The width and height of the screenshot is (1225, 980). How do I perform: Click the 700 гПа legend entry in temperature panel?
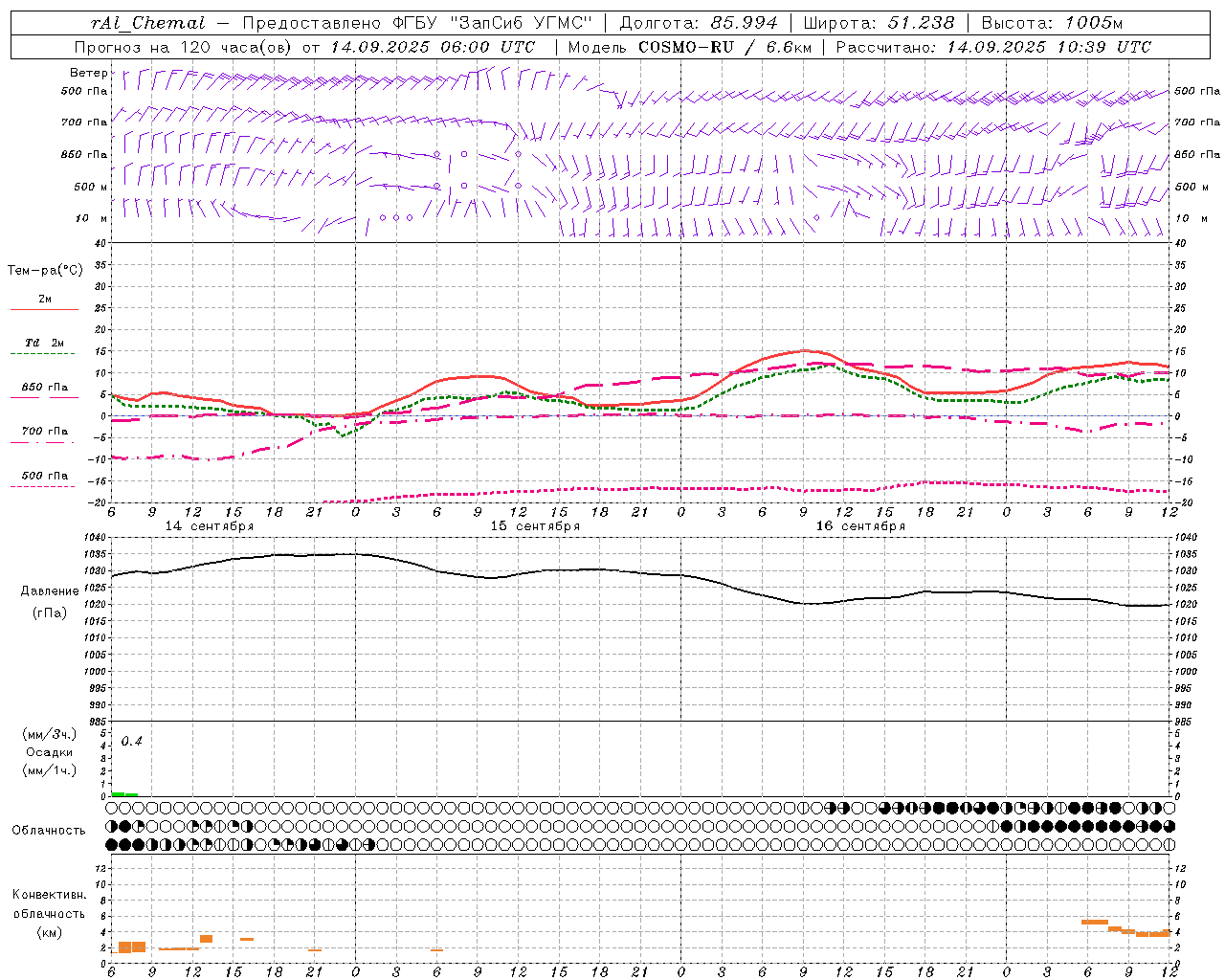45,432
